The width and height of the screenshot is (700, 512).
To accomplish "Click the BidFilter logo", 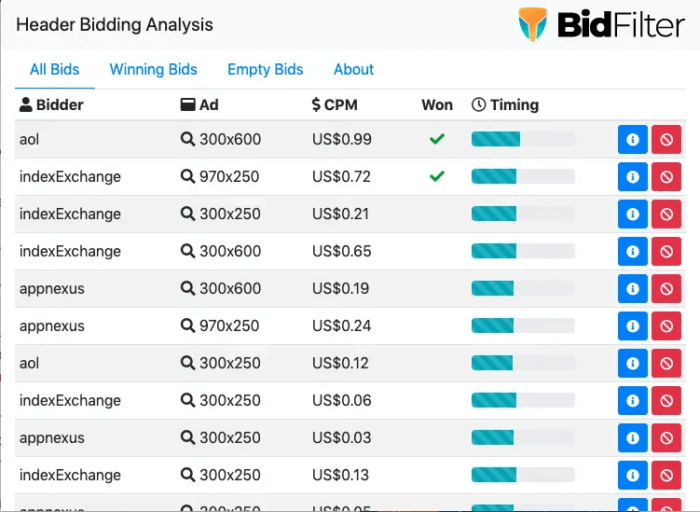I will point(600,24).
